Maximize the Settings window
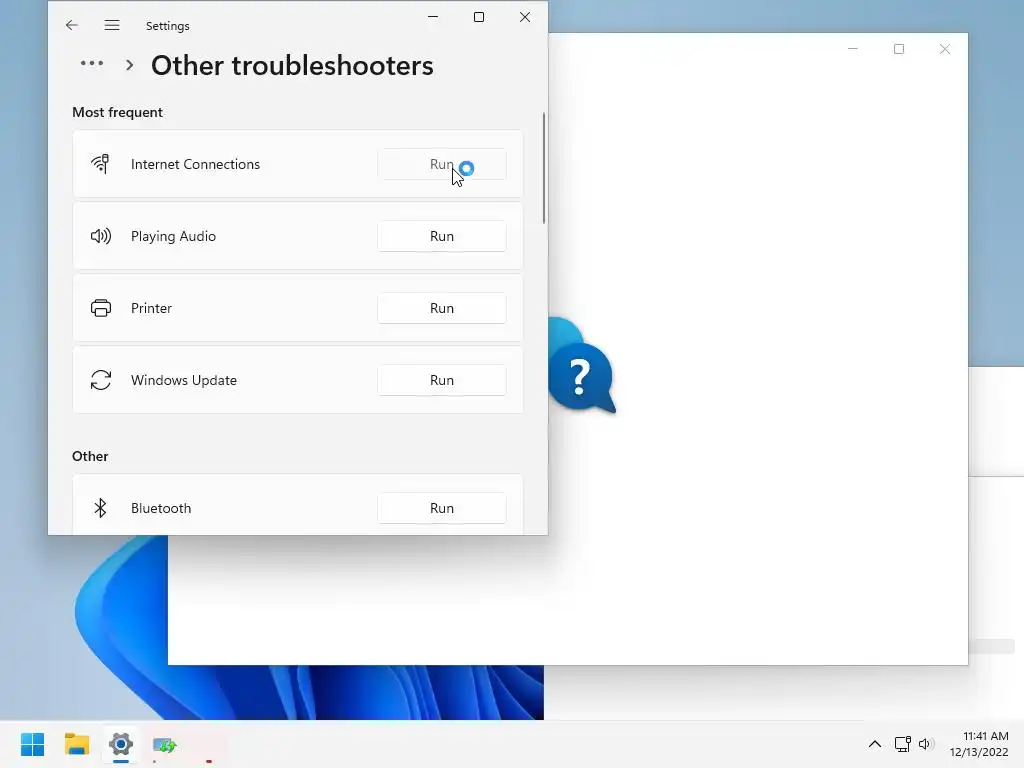This screenshot has width=1024, height=768. click(479, 17)
